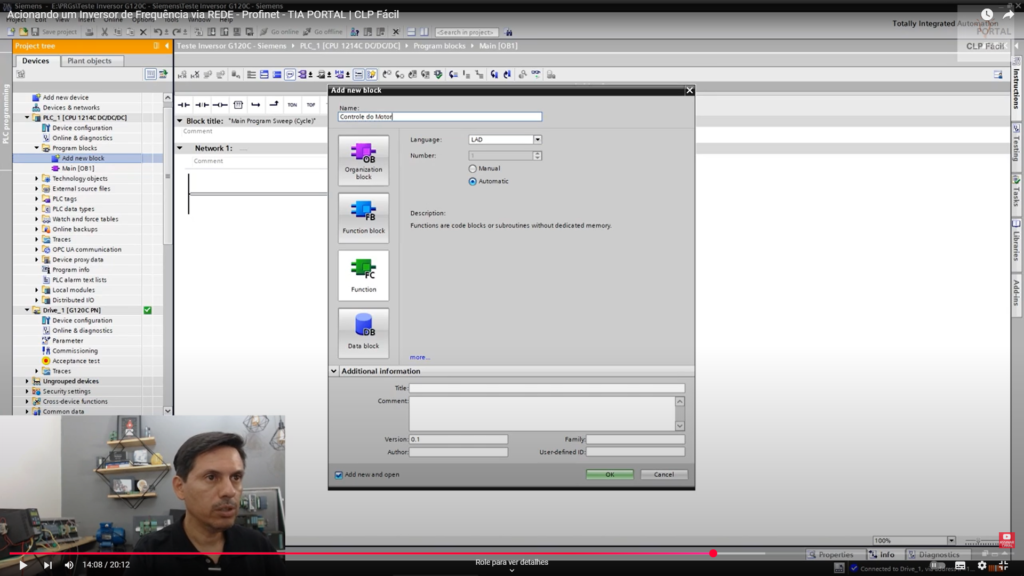The image size is (1024, 576).
Task: Choose the Function (FC) block type
Action: [x=363, y=275]
